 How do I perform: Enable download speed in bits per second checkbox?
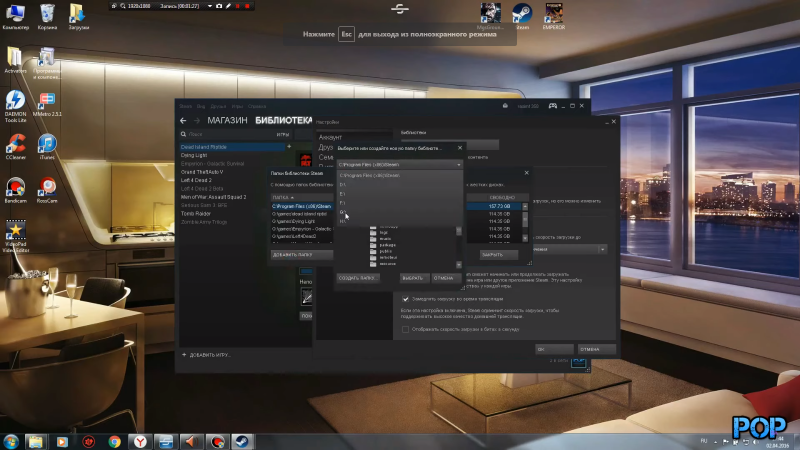pos(406,330)
